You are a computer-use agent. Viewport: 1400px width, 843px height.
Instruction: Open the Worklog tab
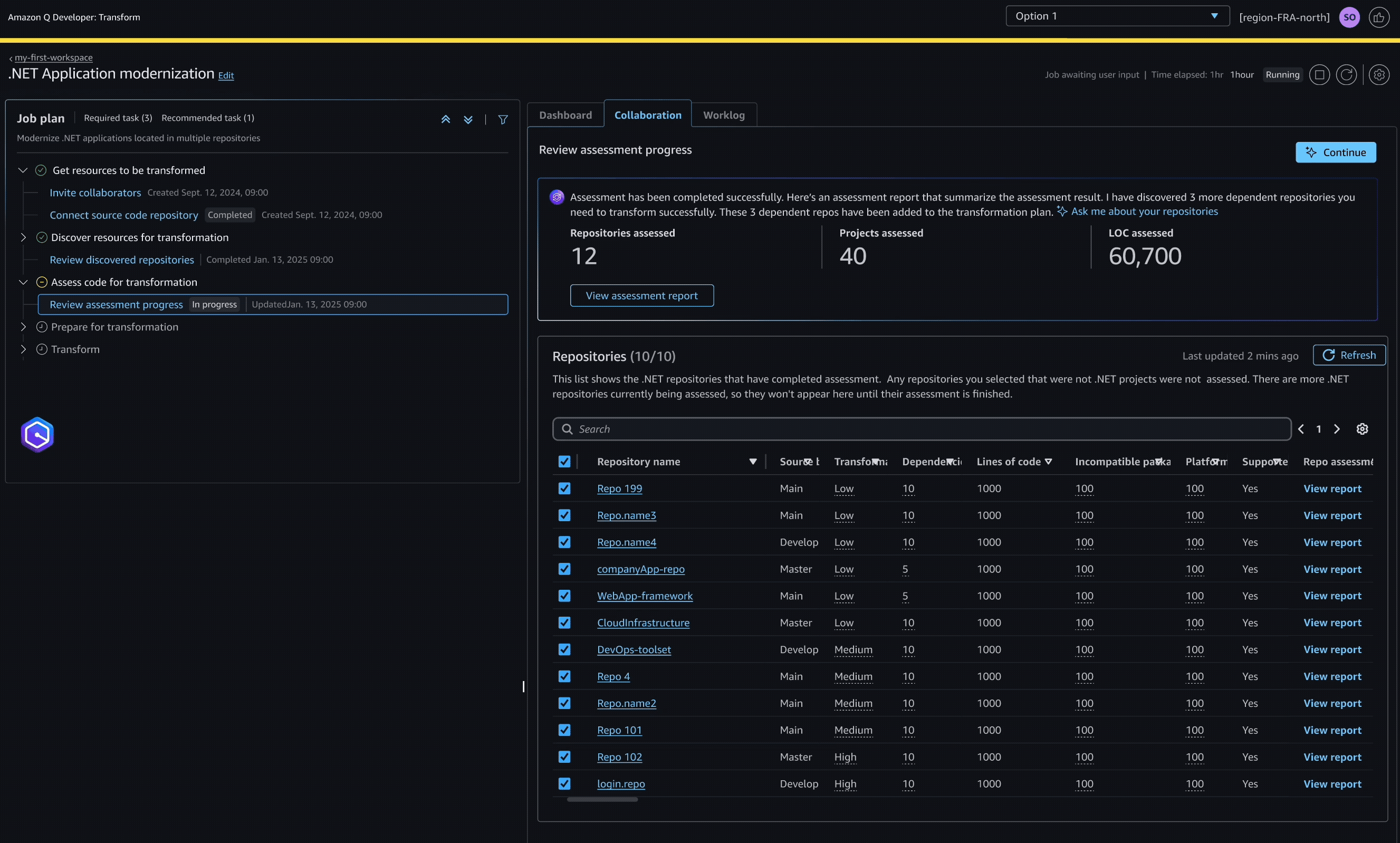(x=724, y=114)
